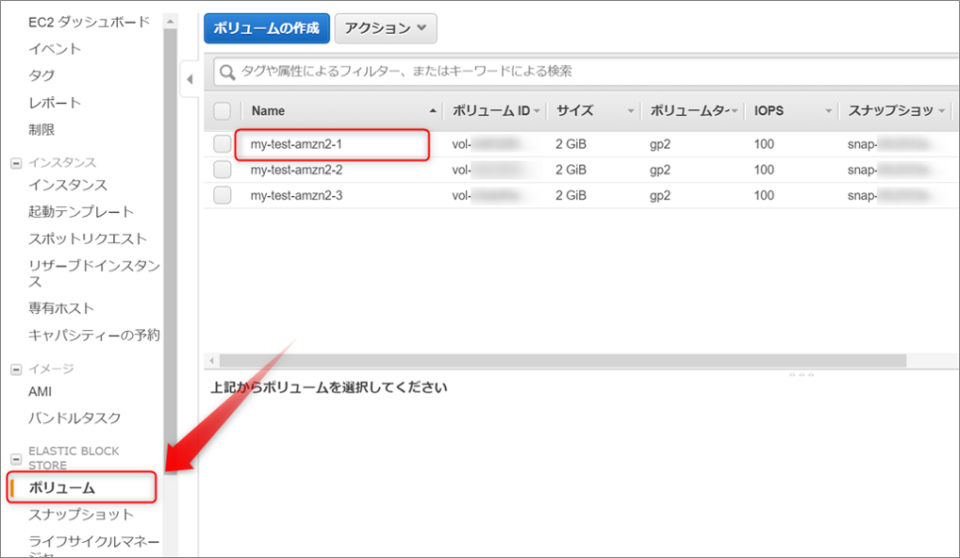Screen dimensions: 960x558
Task: Click the my-test-amzn2-1 name cell
Action: pyautogui.click(x=296, y=145)
